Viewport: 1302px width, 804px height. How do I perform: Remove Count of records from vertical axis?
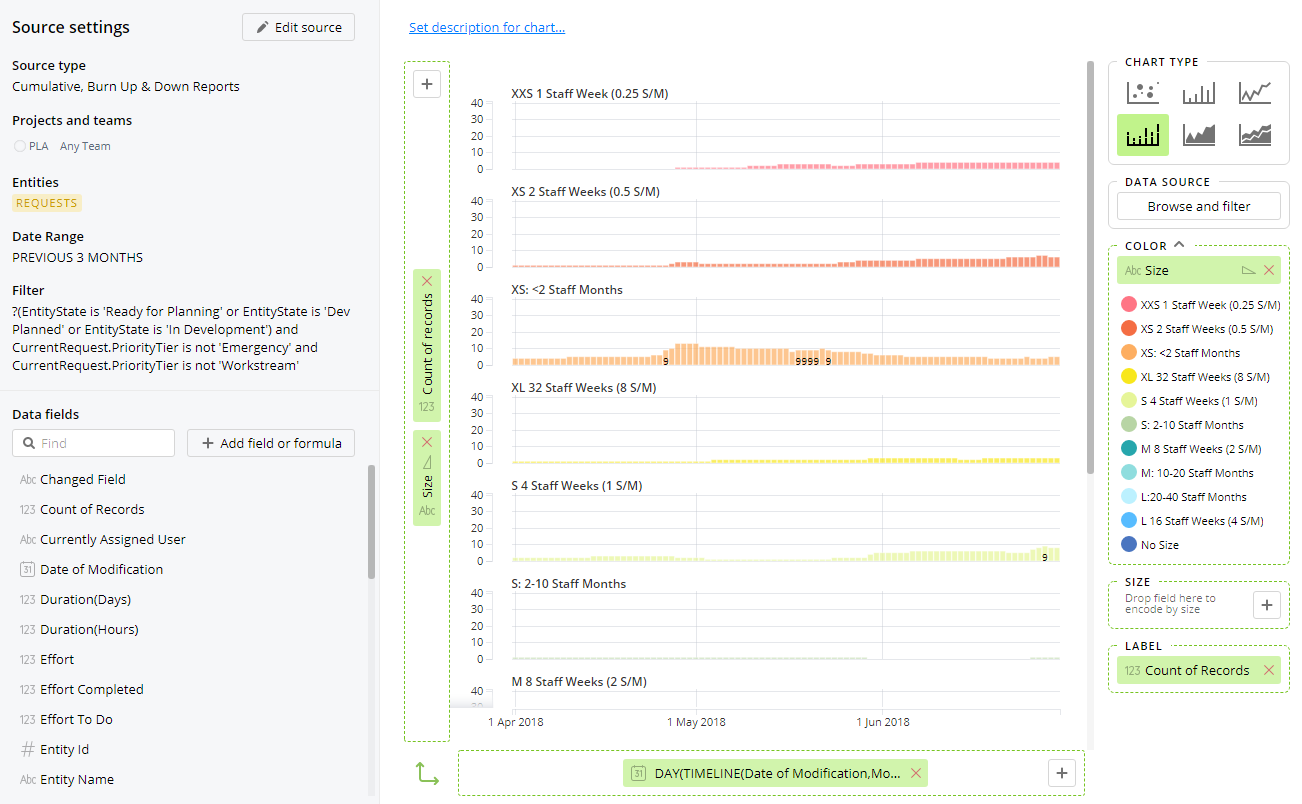[x=427, y=281]
